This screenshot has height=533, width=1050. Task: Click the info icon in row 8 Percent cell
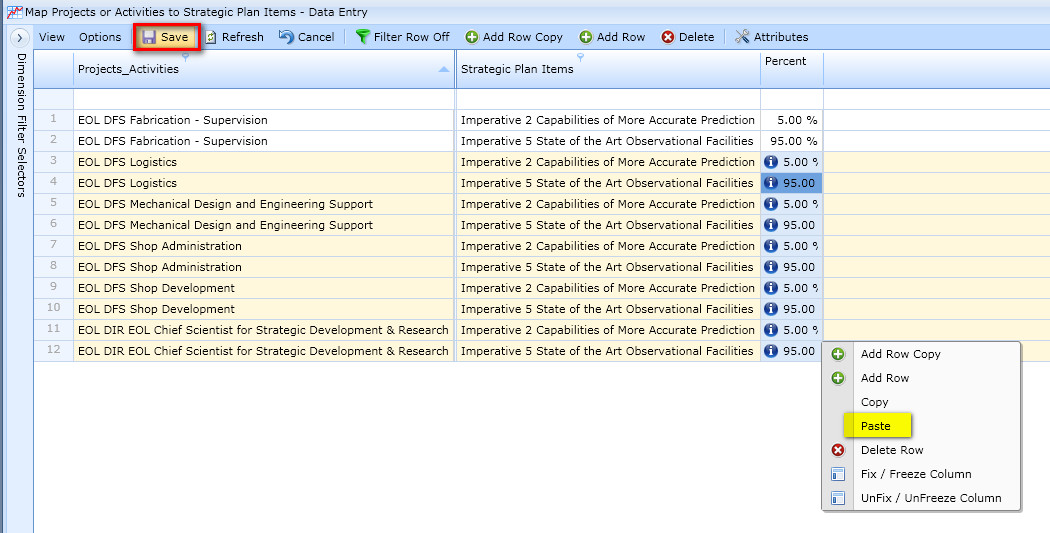(x=771, y=267)
